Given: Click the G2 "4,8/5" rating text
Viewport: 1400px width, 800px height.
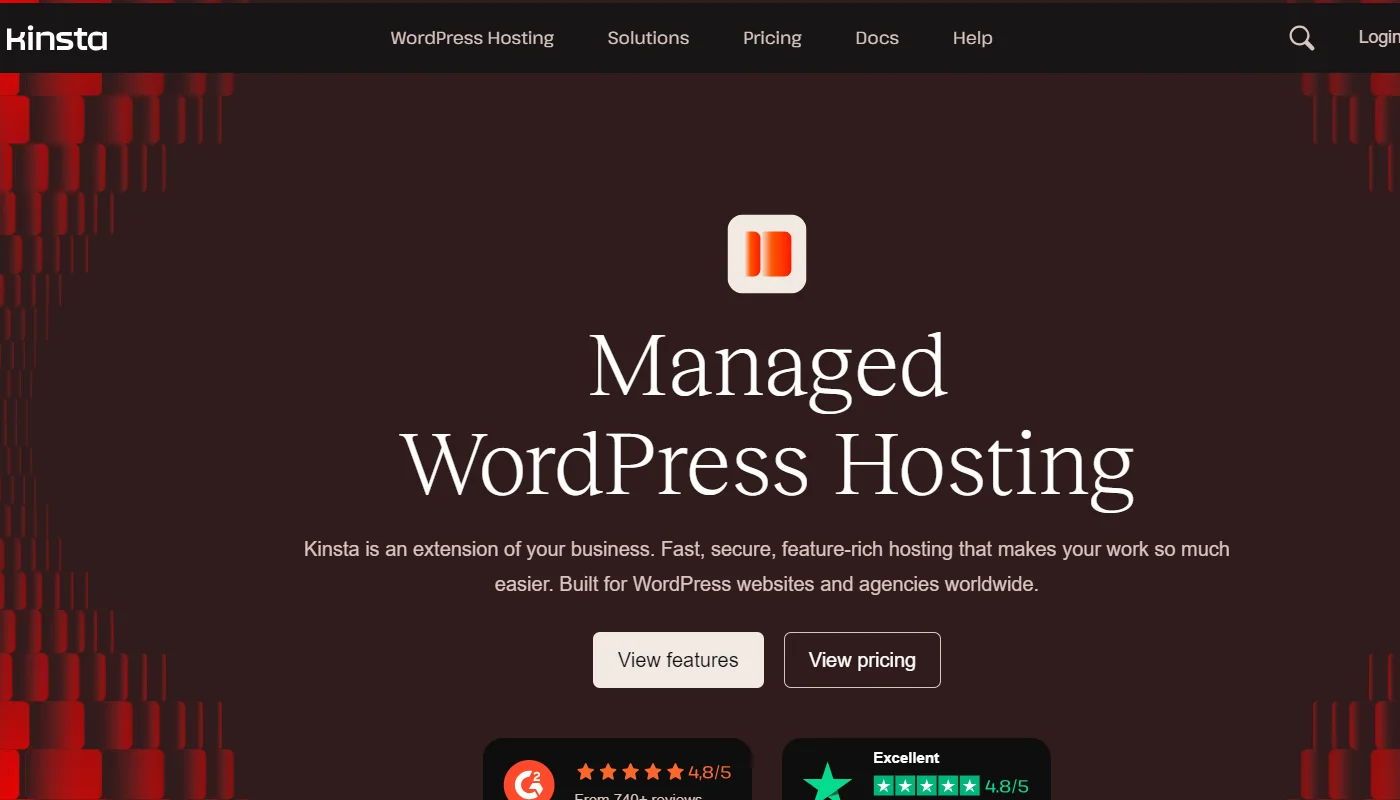Looking at the screenshot, I should click(710, 772).
